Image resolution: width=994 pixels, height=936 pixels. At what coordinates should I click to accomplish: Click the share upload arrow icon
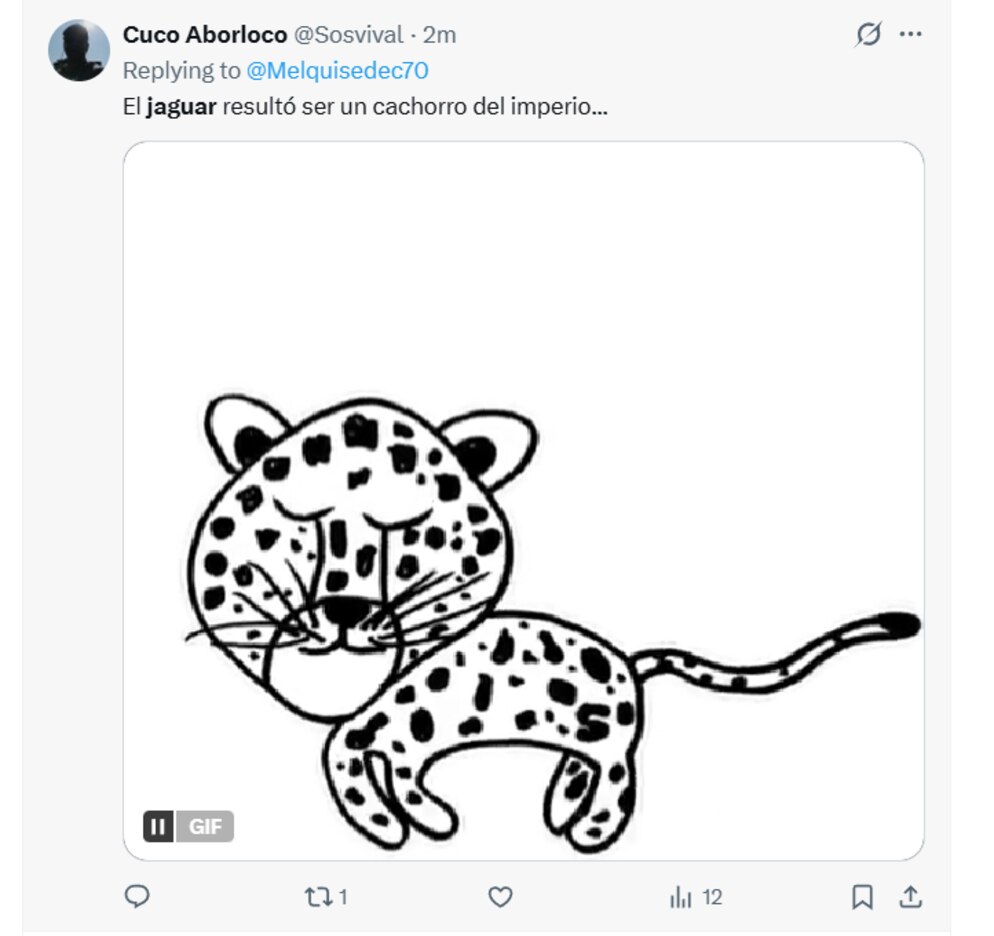pyautogui.click(x=910, y=897)
